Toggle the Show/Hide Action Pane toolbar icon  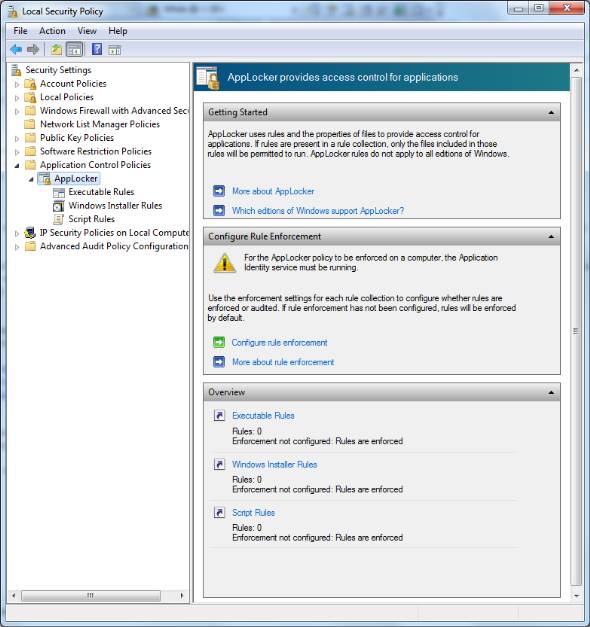pos(114,50)
